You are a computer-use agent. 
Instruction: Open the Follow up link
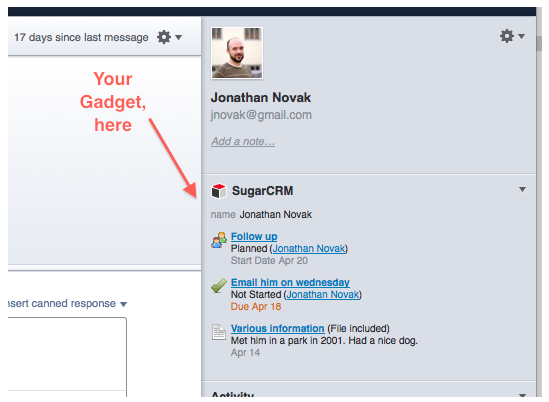(x=254, y=237)
